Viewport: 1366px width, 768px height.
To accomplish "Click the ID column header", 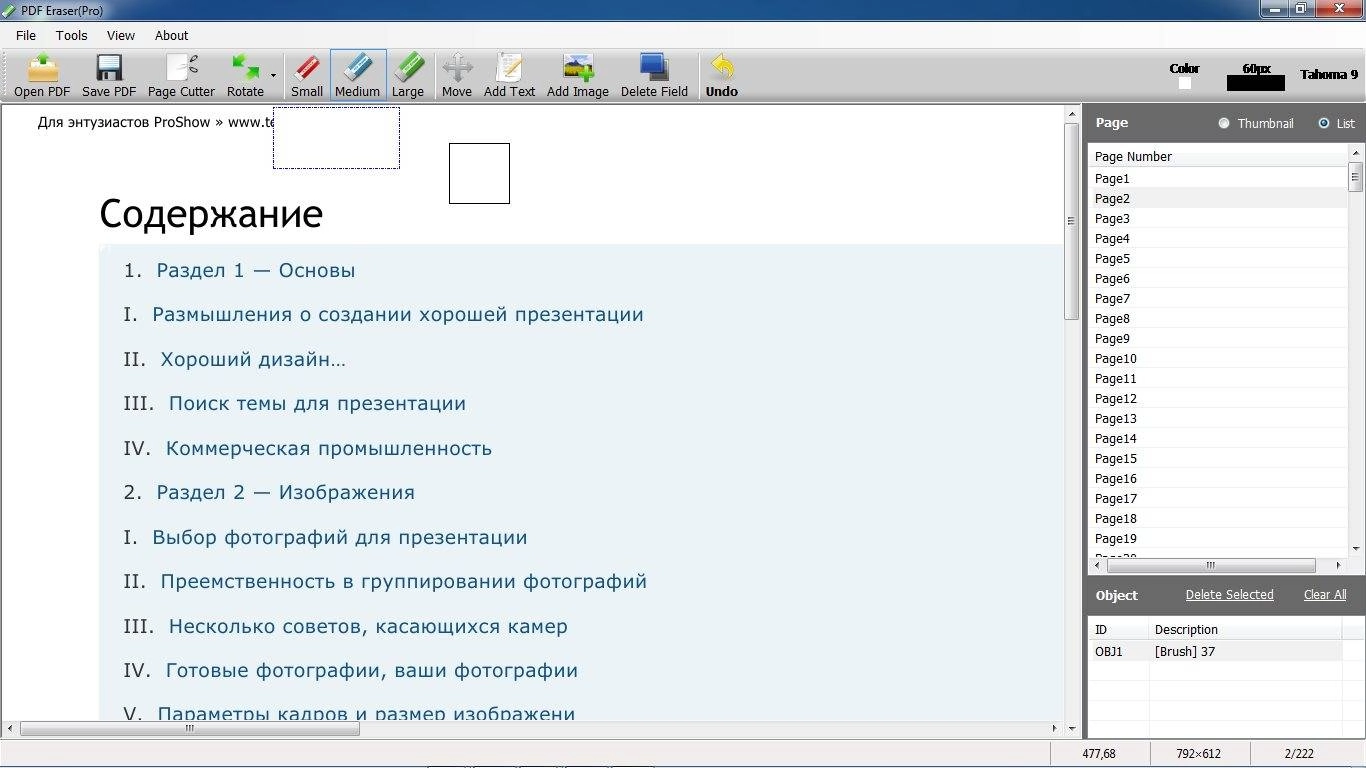I will (x=1119, y=629).
